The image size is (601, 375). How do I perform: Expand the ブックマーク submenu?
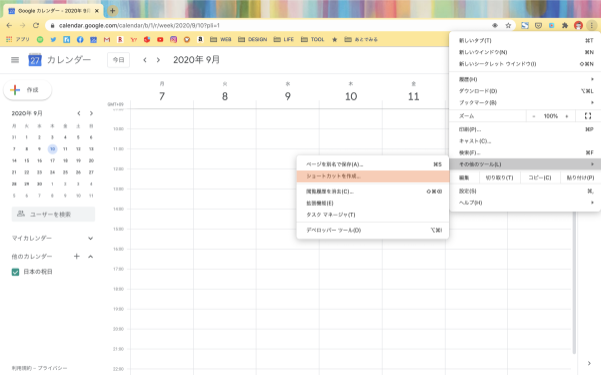point(525,103)
